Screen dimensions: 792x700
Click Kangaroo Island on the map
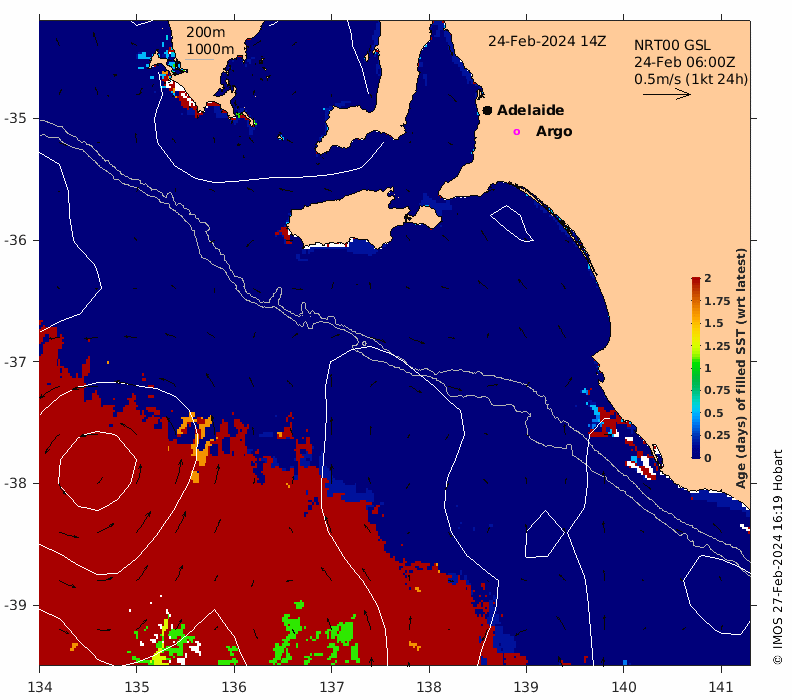pos(349,221)
